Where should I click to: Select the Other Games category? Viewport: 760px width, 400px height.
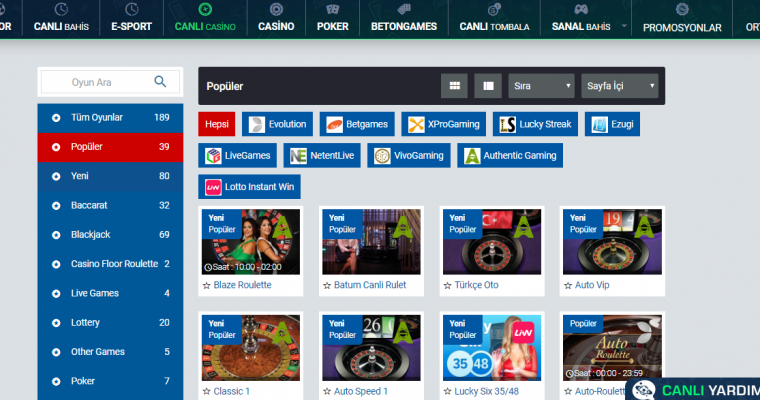pyautogui.click(x=111, y=352)
